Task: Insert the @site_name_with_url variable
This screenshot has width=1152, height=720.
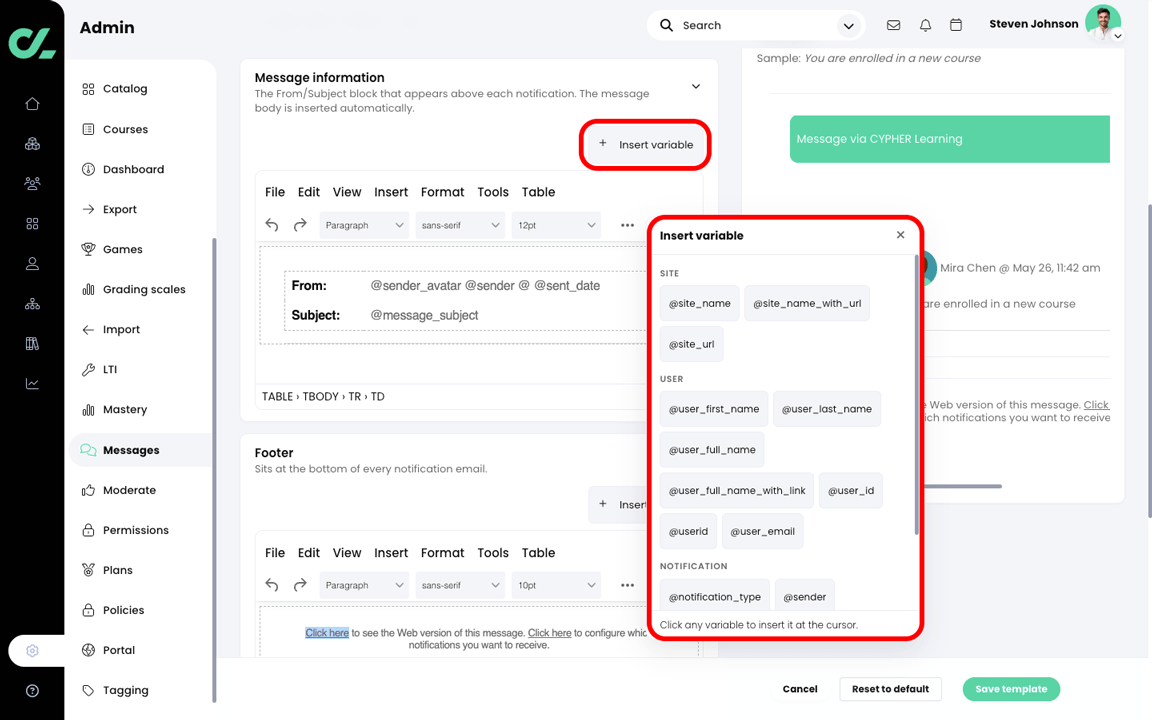Action: tap(807, 303)
